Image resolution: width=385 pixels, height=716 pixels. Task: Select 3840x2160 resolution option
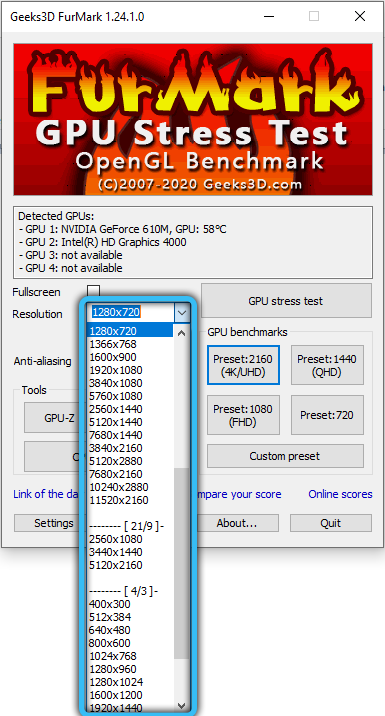click(130, 448)
